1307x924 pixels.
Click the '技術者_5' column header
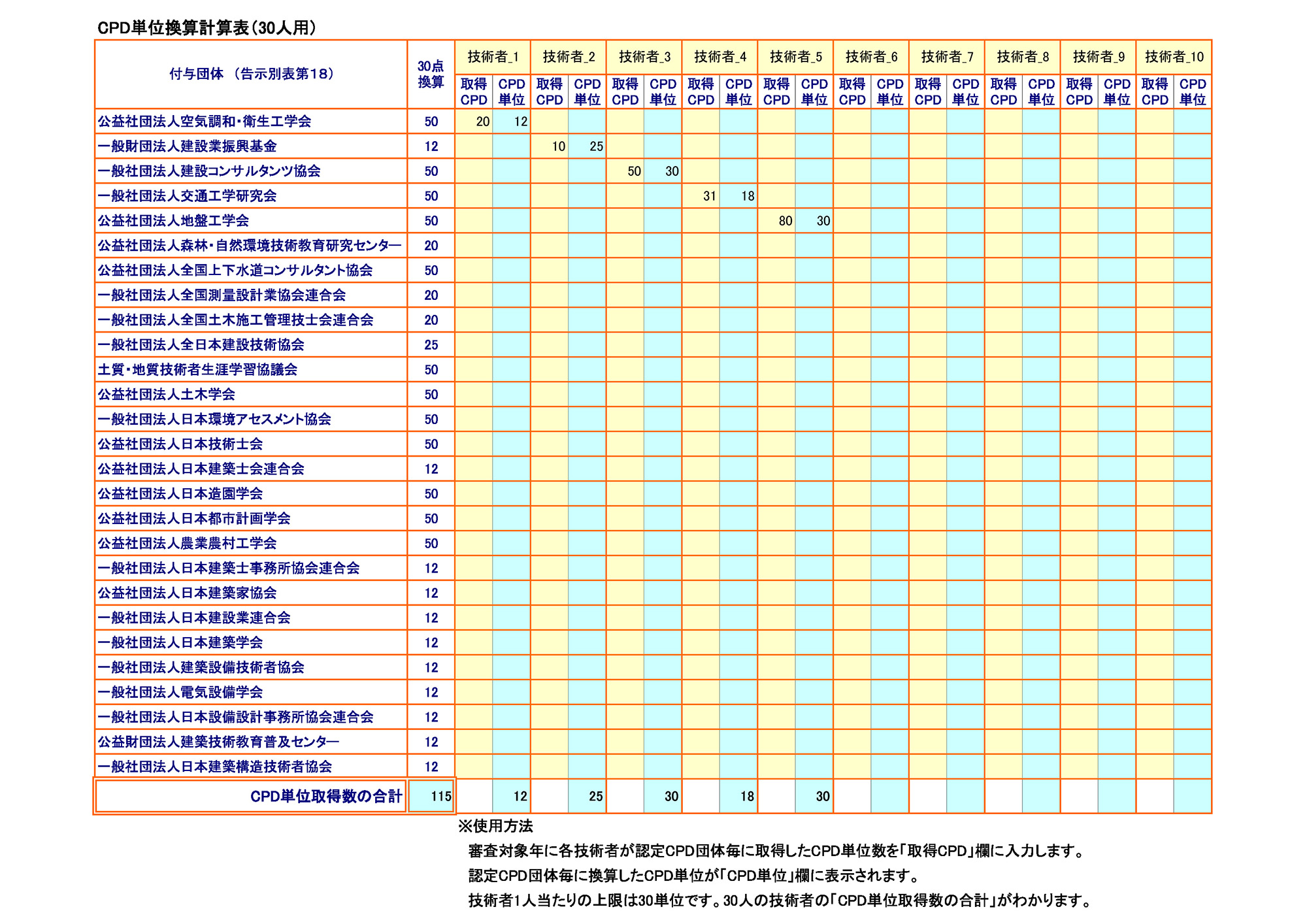tap(795, 57)
